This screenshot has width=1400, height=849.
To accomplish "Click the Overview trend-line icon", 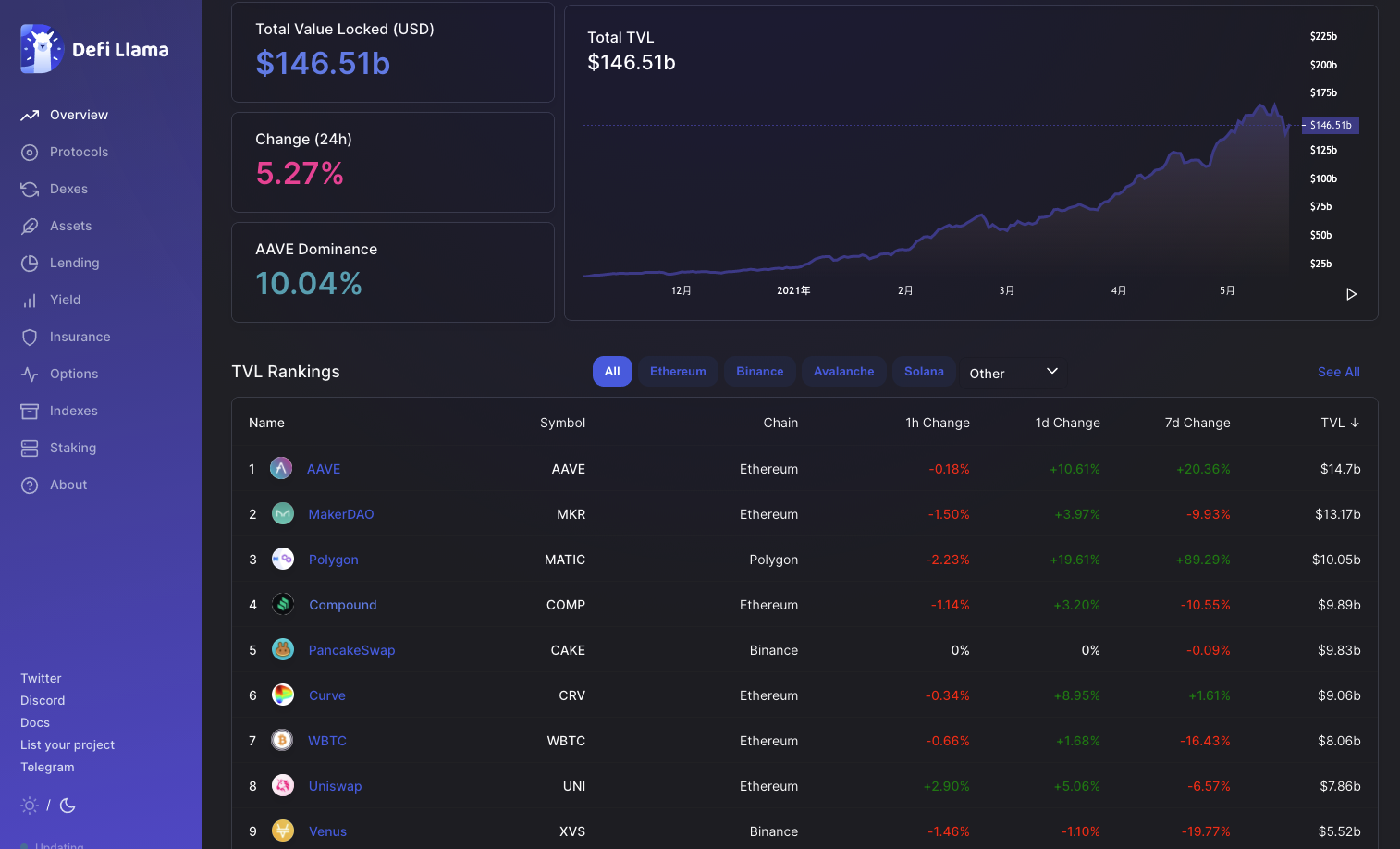I will [x=30, y=116].
